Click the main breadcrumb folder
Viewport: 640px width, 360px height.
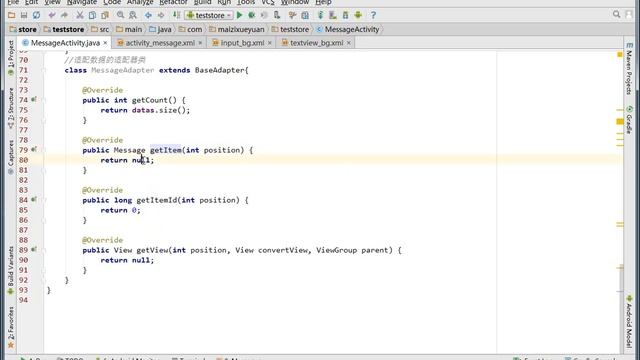click(x=129, y=29)
